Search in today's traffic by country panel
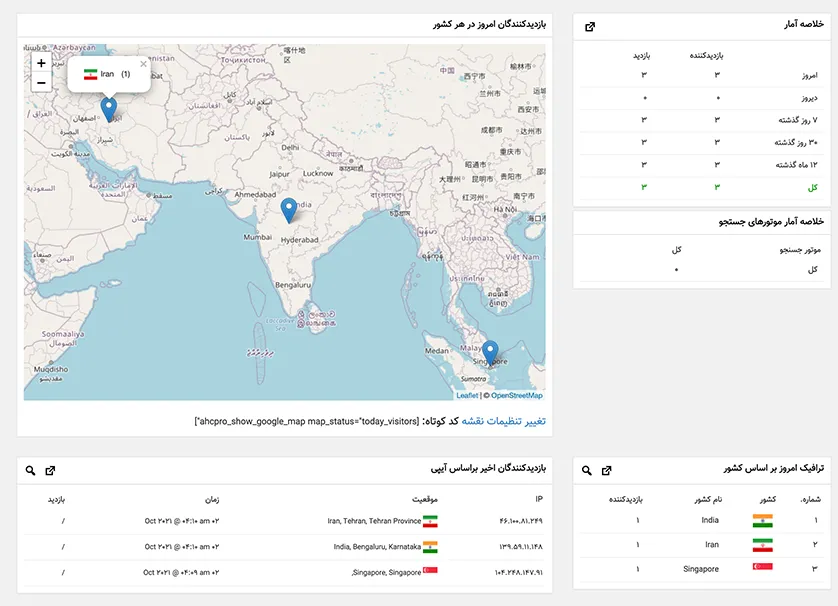 (587, 470)
